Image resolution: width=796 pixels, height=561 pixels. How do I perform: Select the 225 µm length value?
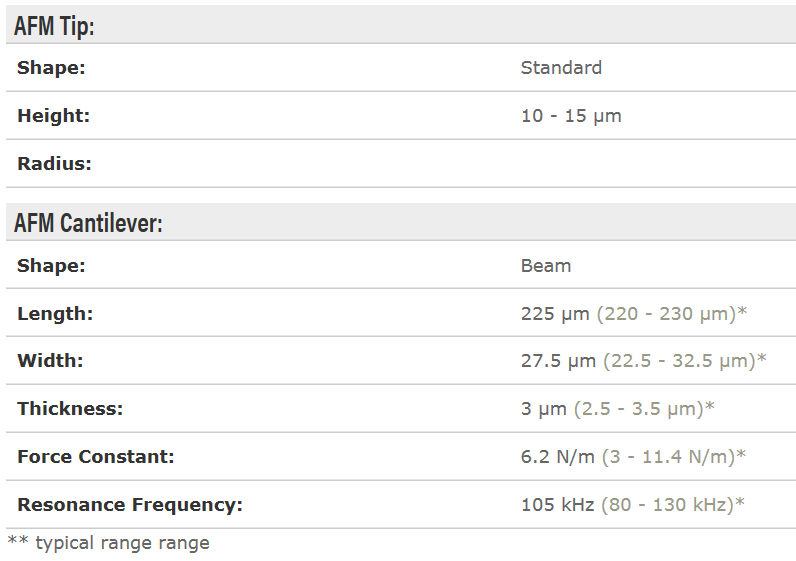[x=556, y=314]
